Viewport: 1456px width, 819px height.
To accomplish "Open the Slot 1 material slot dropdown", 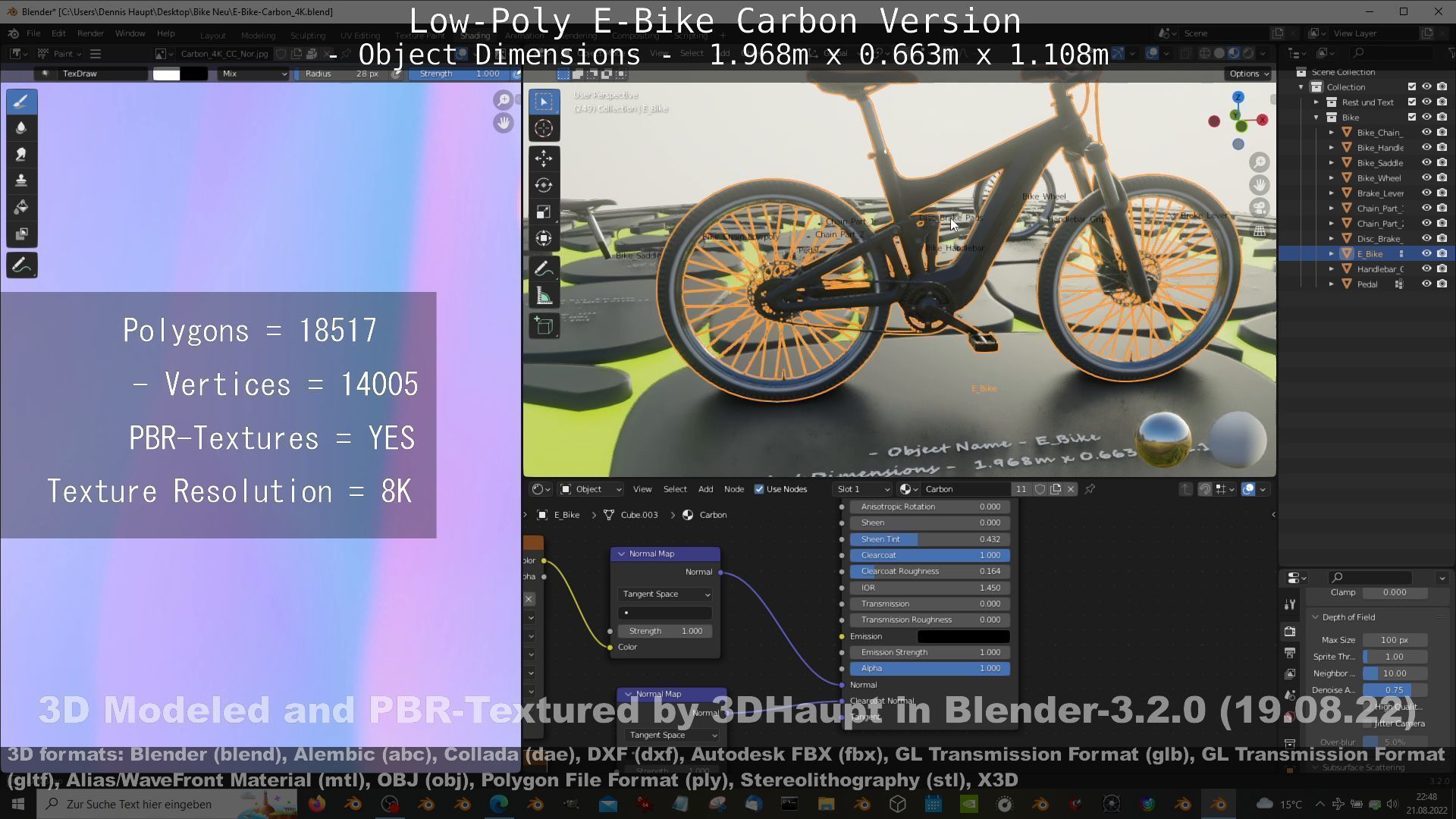I will [x=862, y=489].
